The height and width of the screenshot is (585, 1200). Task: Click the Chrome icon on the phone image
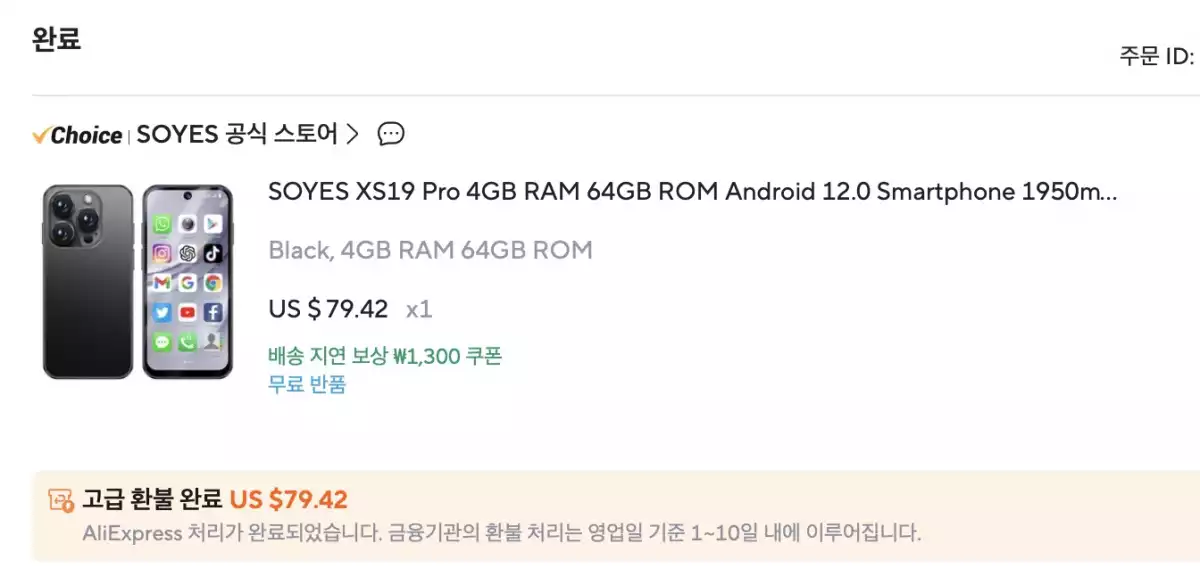click(x=212, y=283)
